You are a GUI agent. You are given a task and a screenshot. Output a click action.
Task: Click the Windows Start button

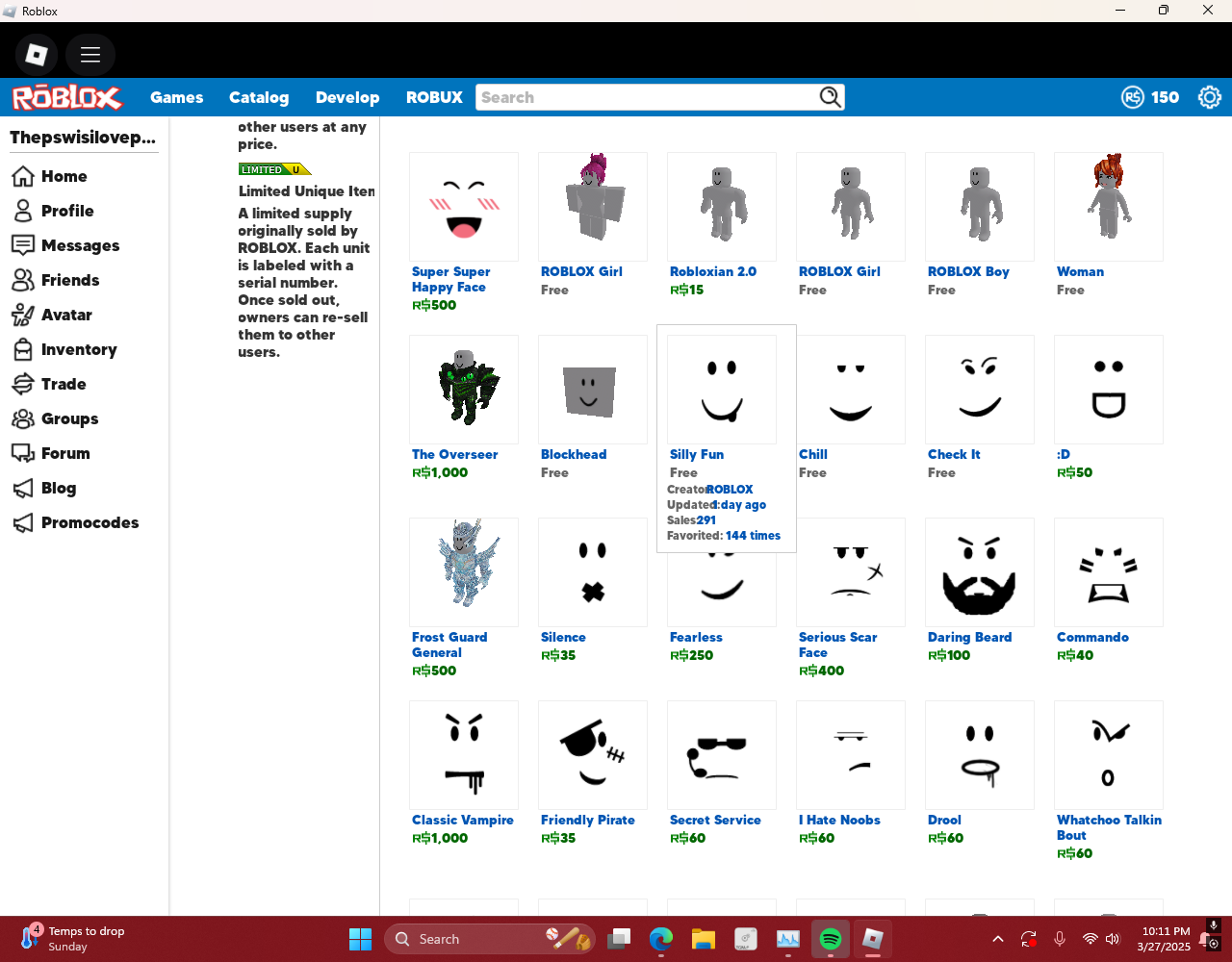pyautogui.click(x=361, y=939)
